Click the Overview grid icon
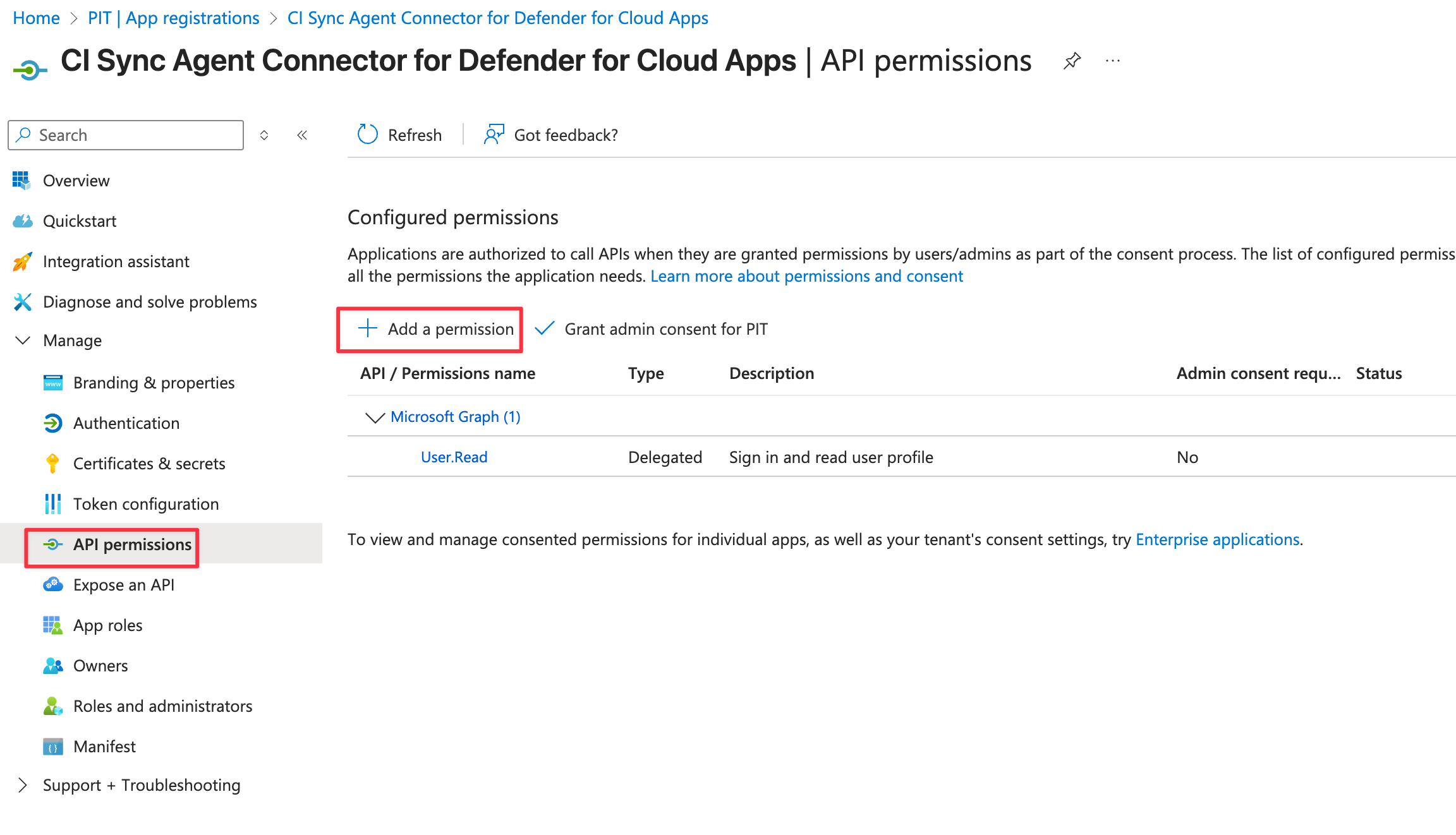This screenshot has width=1456, height=835. click(x=21, y=181)
